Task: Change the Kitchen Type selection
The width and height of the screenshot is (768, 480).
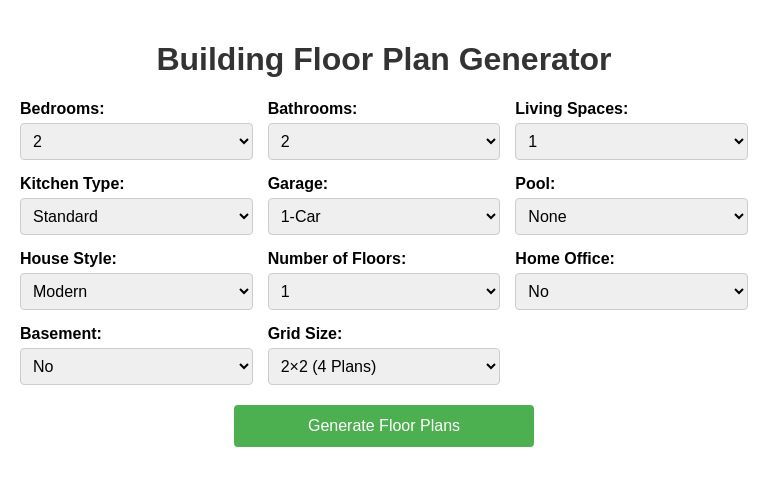Action: tap(136, 217)
